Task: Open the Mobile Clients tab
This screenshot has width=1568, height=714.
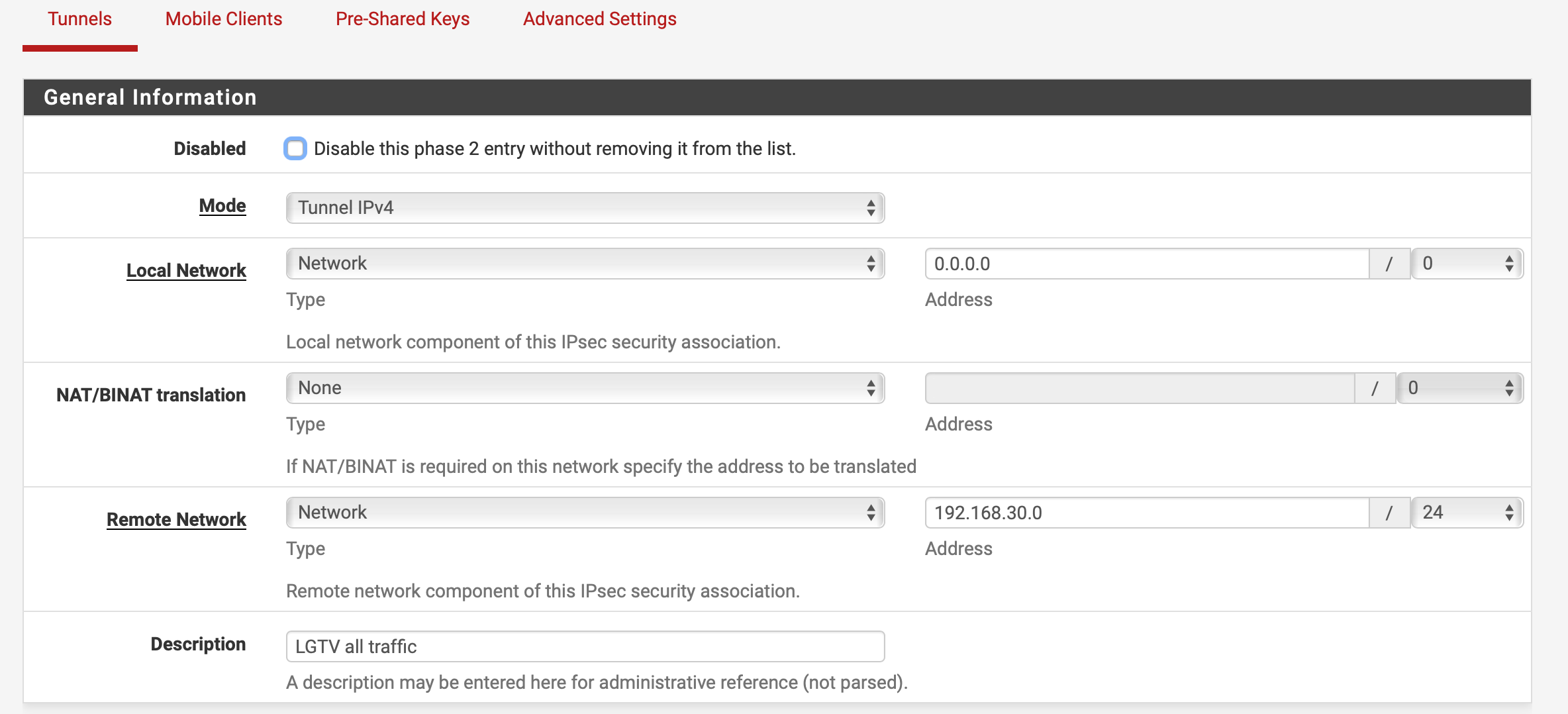Action: click(x=224, y=19)
